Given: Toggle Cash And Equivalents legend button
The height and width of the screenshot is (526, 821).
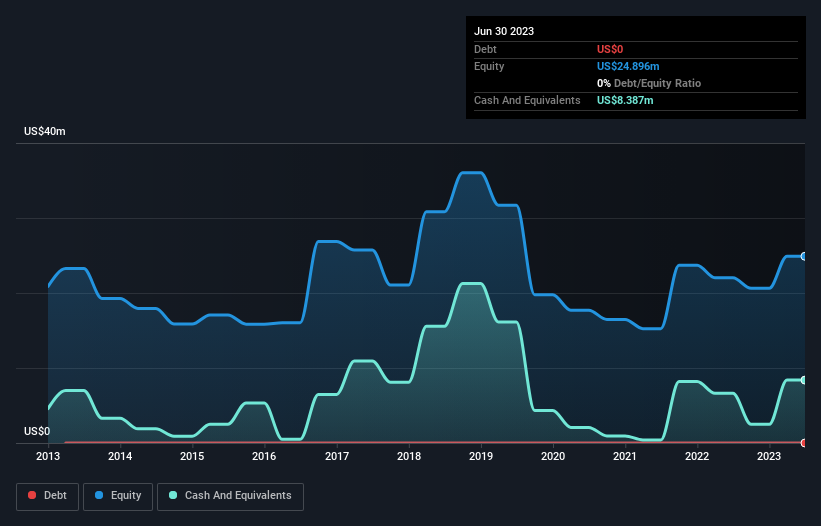Looking at the screenshot, I should pyautogui.click(x=230, y=496).
